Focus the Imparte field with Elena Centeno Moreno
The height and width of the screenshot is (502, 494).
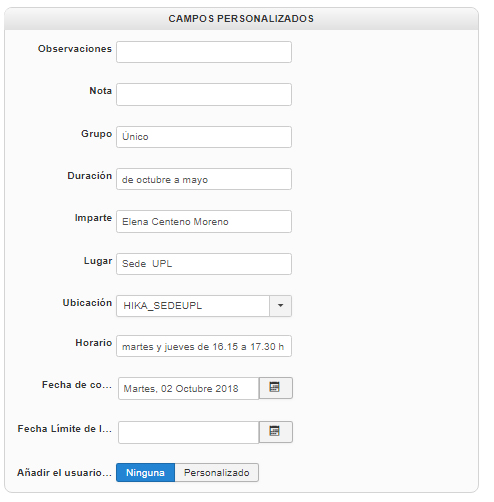coord(204,221)
